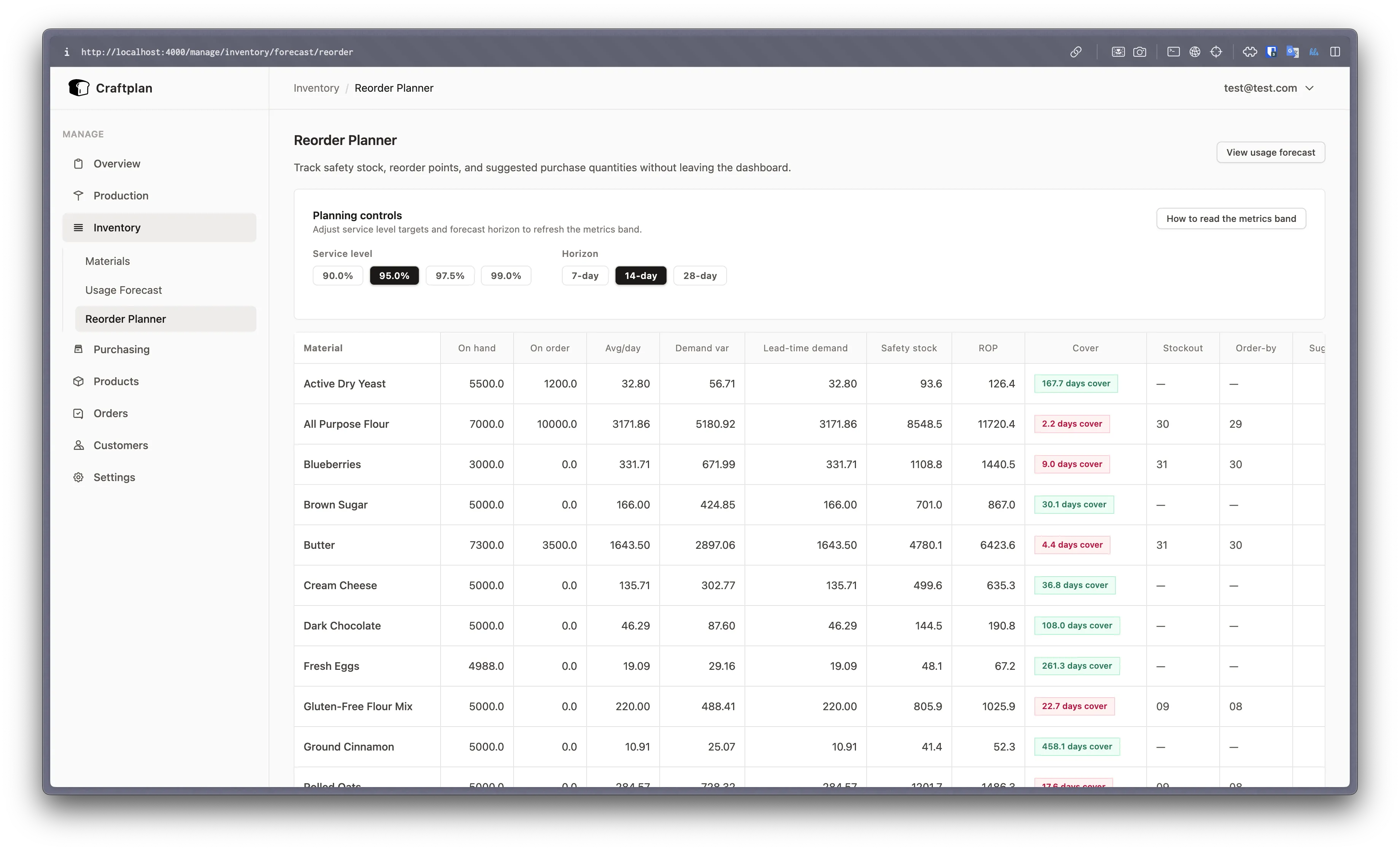Open the terminal console icon
1400x851 pixels.
(x=1173, y=52)
